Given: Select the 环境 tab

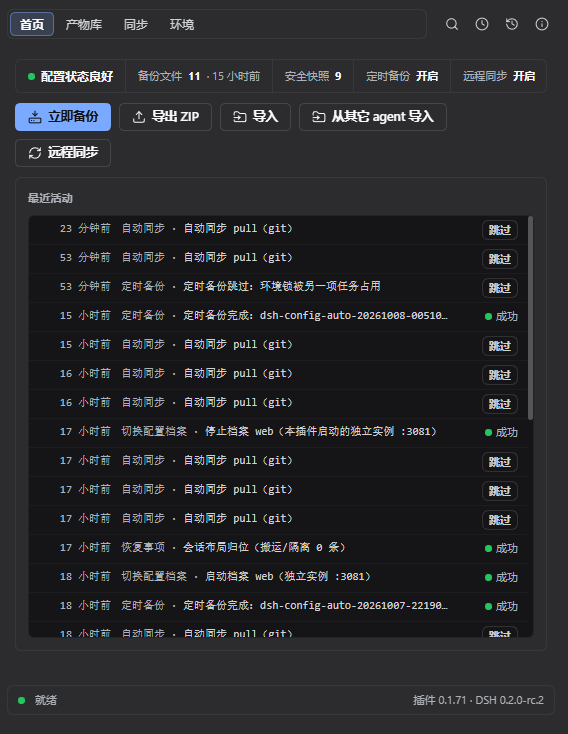Looking at the screenshot, I should [182, 24].
